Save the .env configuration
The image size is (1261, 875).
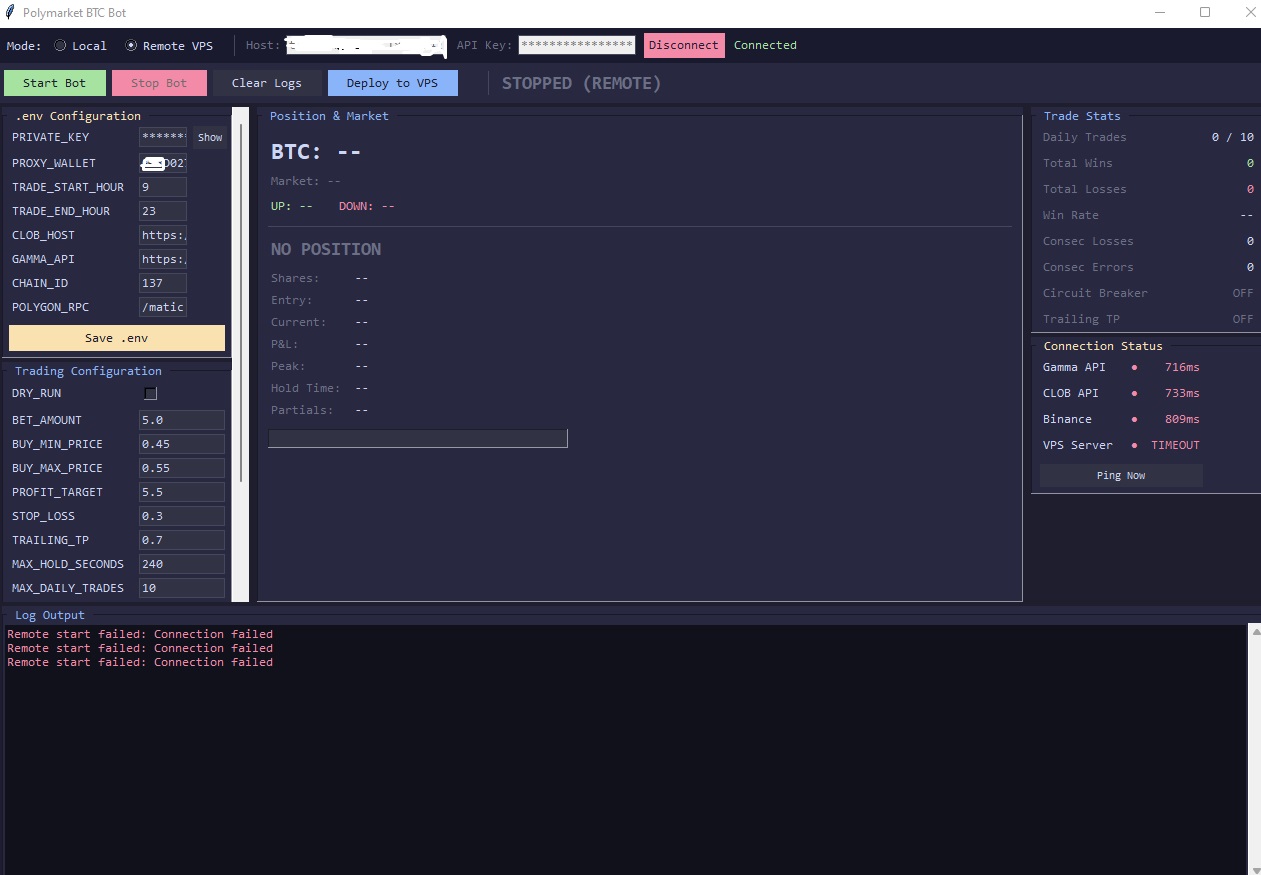[x=117, y=338]
